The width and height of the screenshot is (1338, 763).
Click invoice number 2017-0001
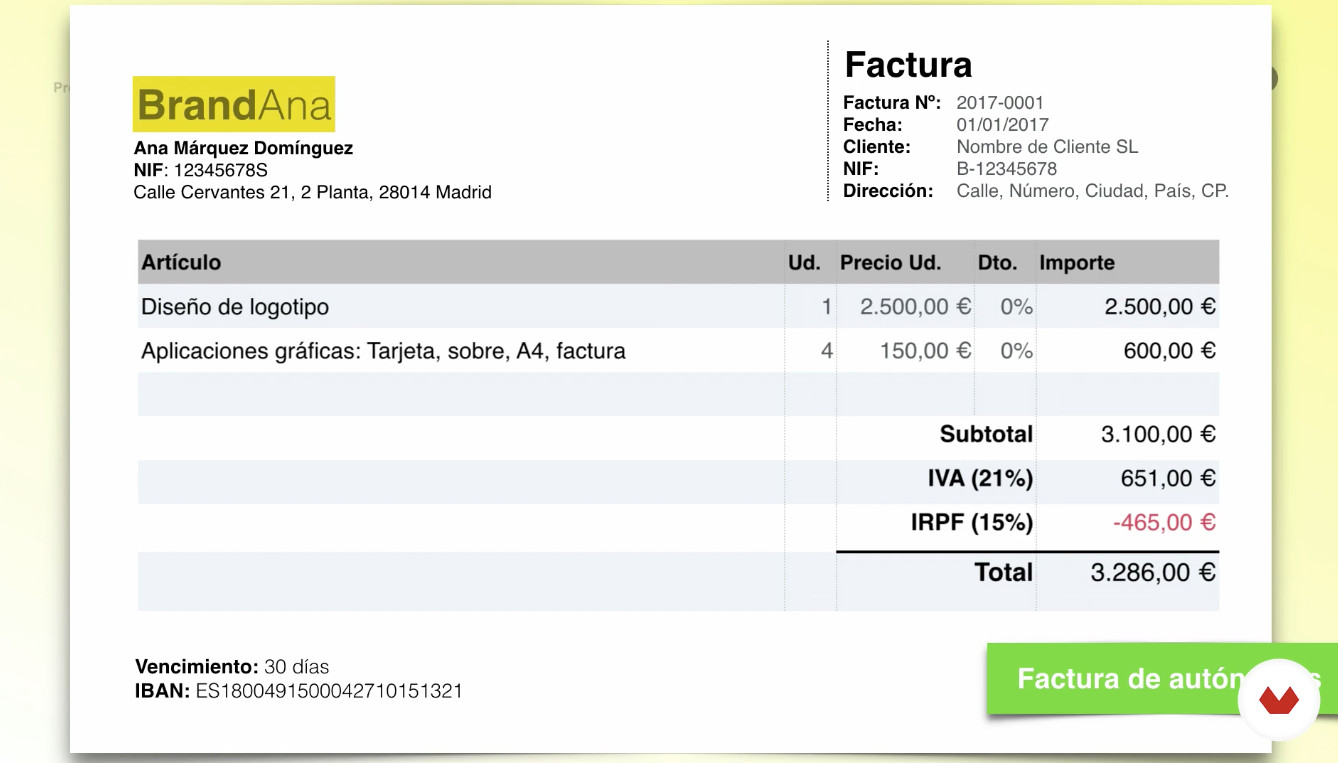click(x=1000, y=103)
